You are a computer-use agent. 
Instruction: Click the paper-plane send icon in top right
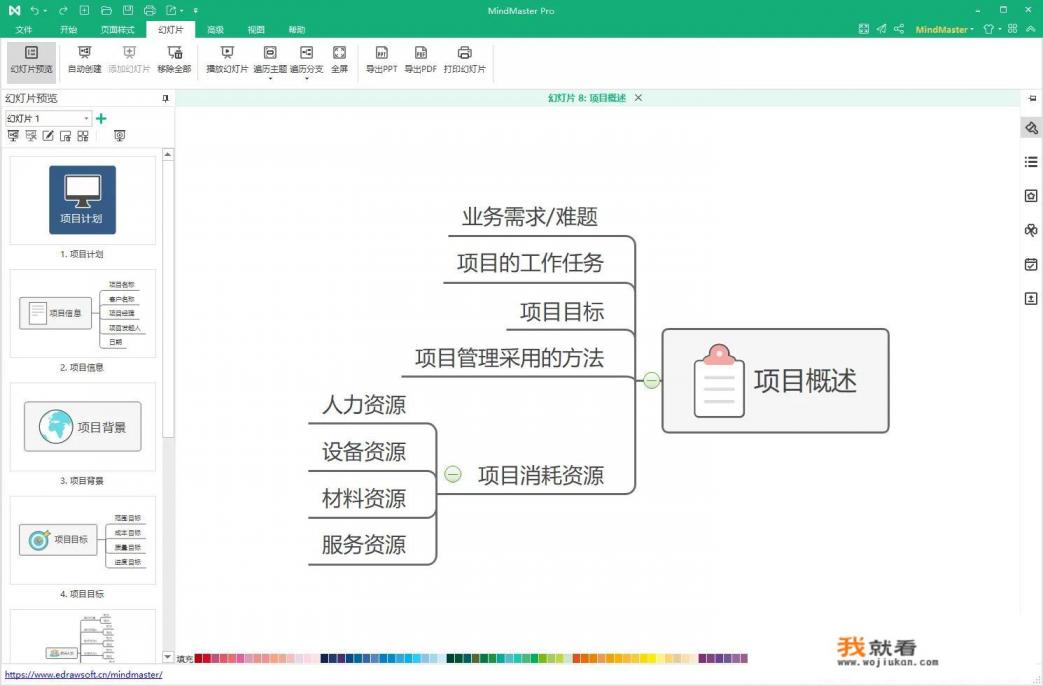point(881,29)
